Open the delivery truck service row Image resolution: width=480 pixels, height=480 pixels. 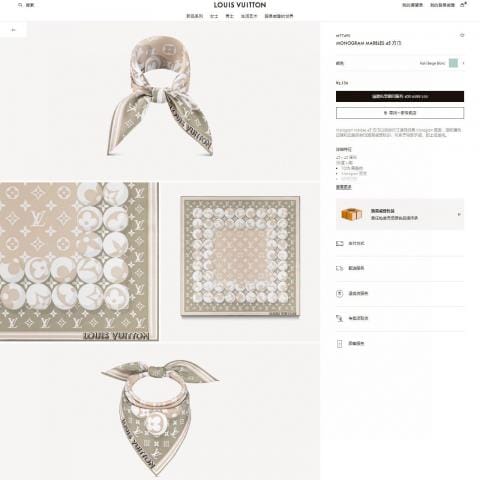coord(400,268)
